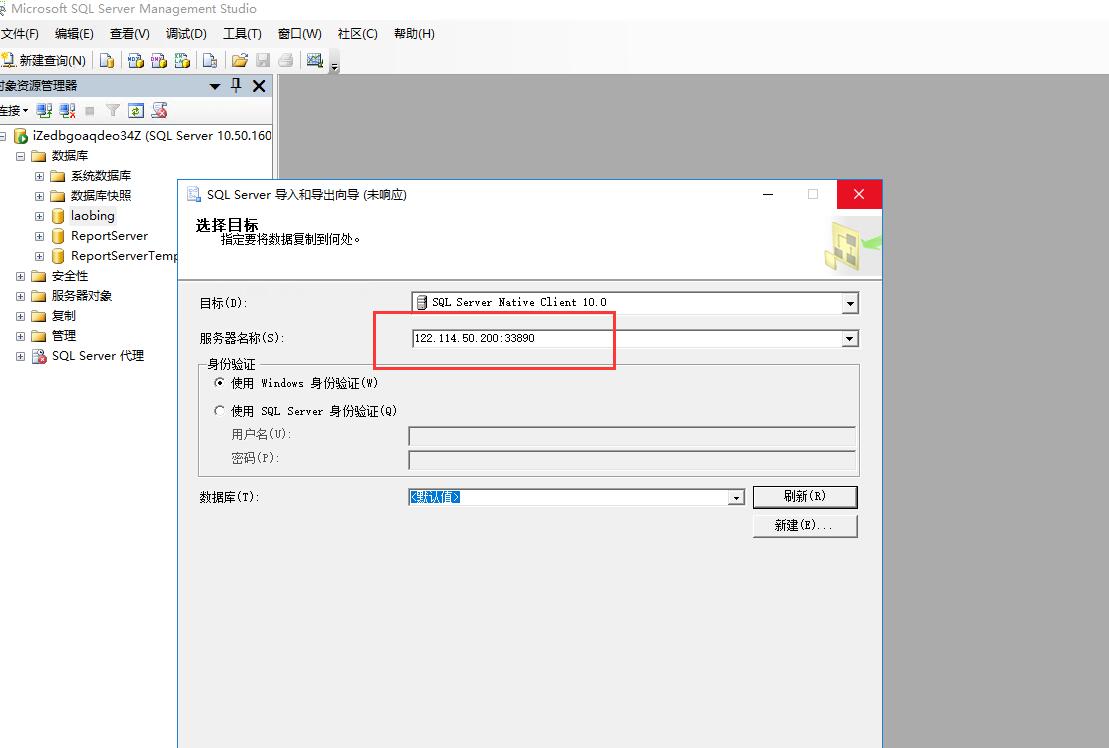1109x748 pixels.
Task: Click the Connect Object Explorer icon
Action: click(44, 111)
